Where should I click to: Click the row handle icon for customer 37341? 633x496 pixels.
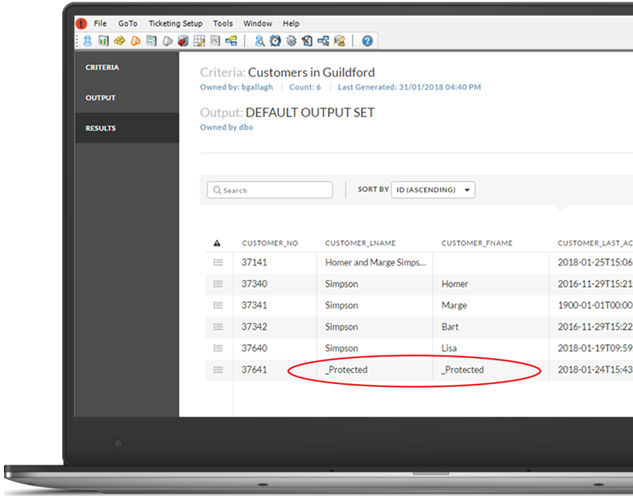click(x=218, y=305)
